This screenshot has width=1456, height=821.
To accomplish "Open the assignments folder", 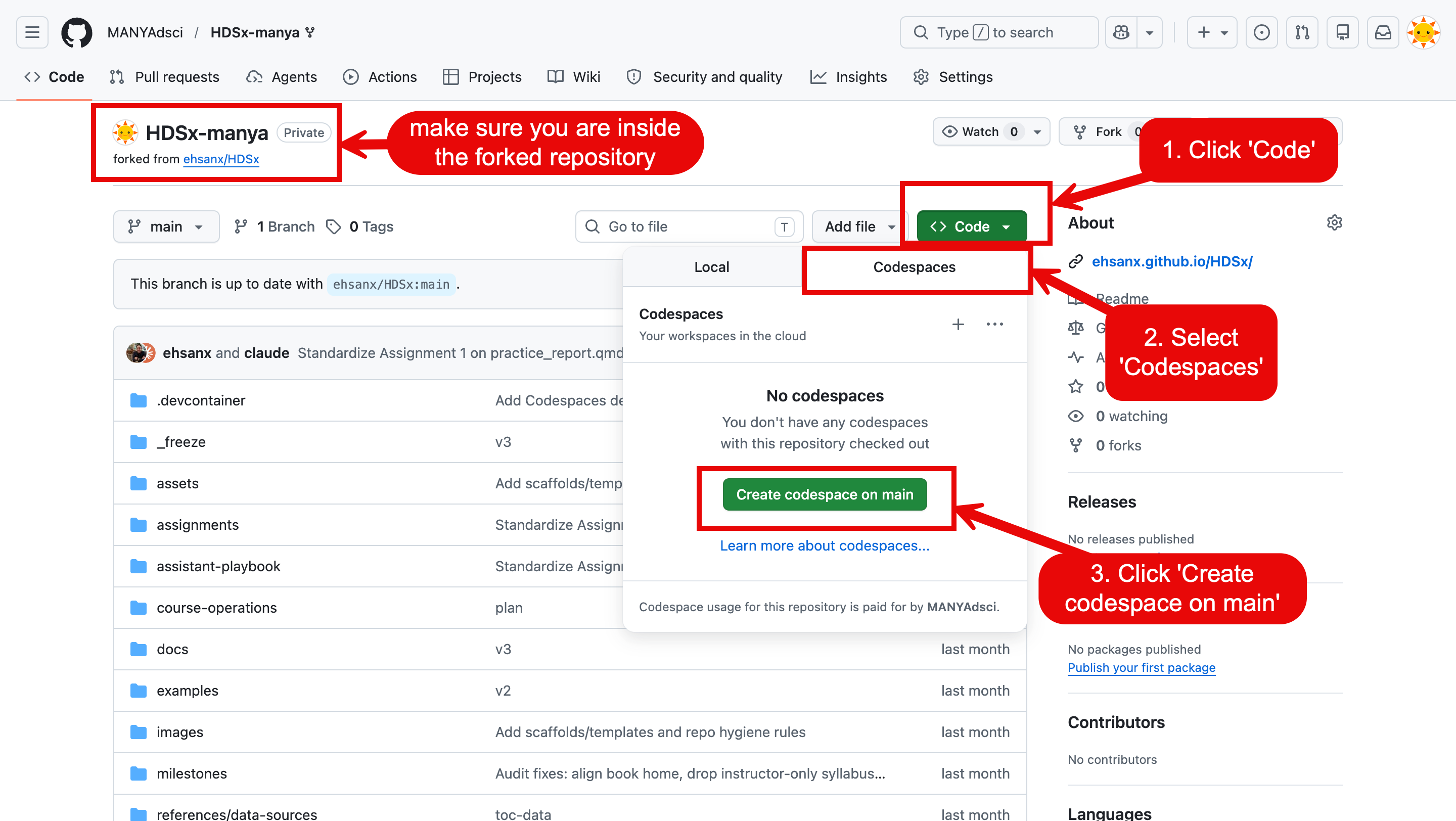I will tap(198, 525).
